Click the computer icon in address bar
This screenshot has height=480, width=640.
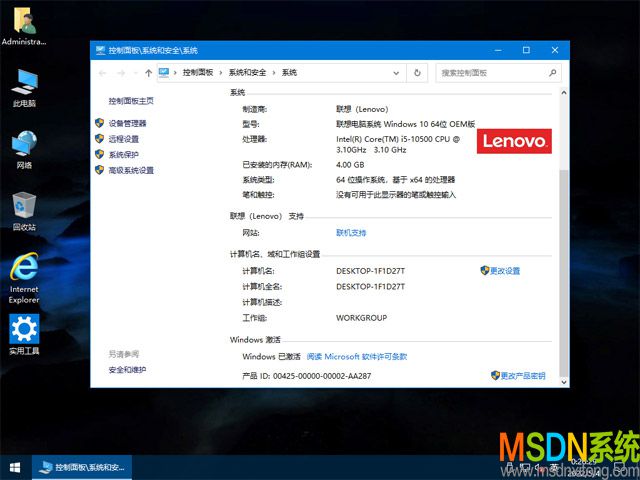pyautogui.click(x=164, y=73)
